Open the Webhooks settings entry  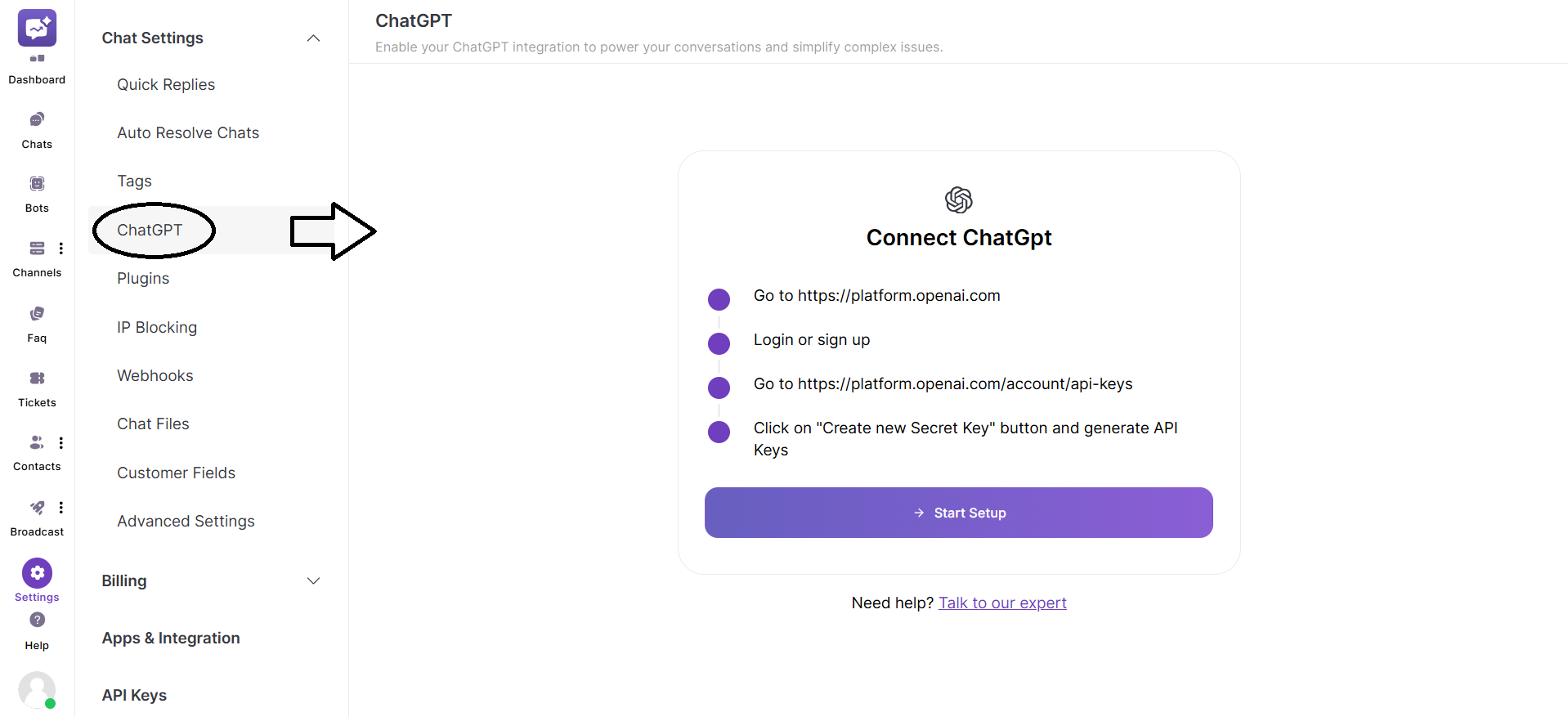point(155,375)
